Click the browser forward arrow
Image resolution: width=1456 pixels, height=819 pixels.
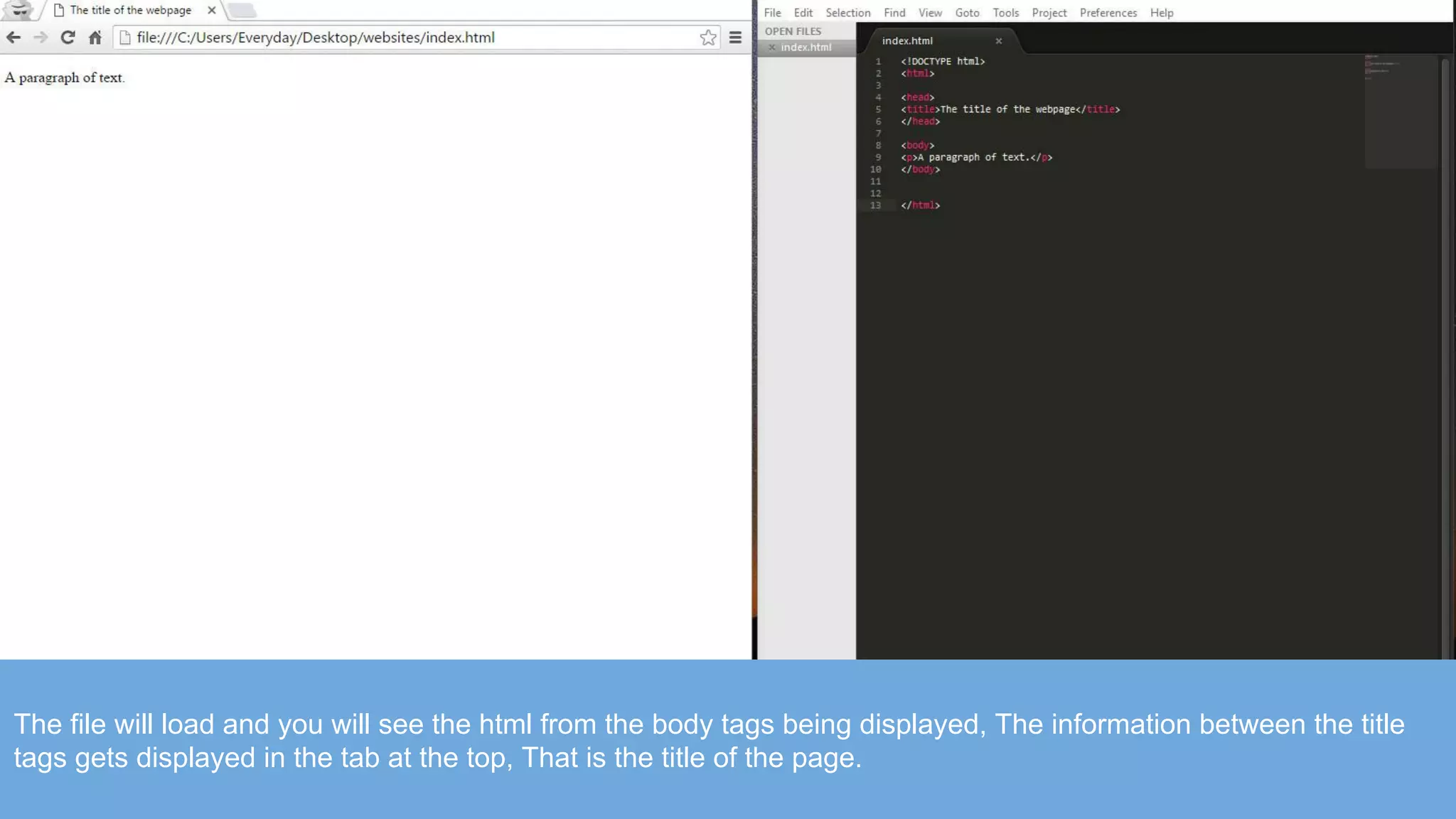pos(41,38)
